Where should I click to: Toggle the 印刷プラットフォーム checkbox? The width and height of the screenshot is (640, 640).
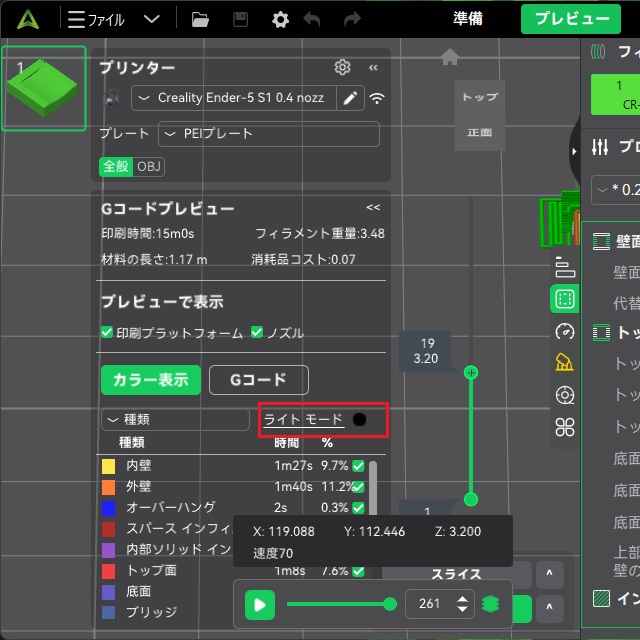point(107,333)
